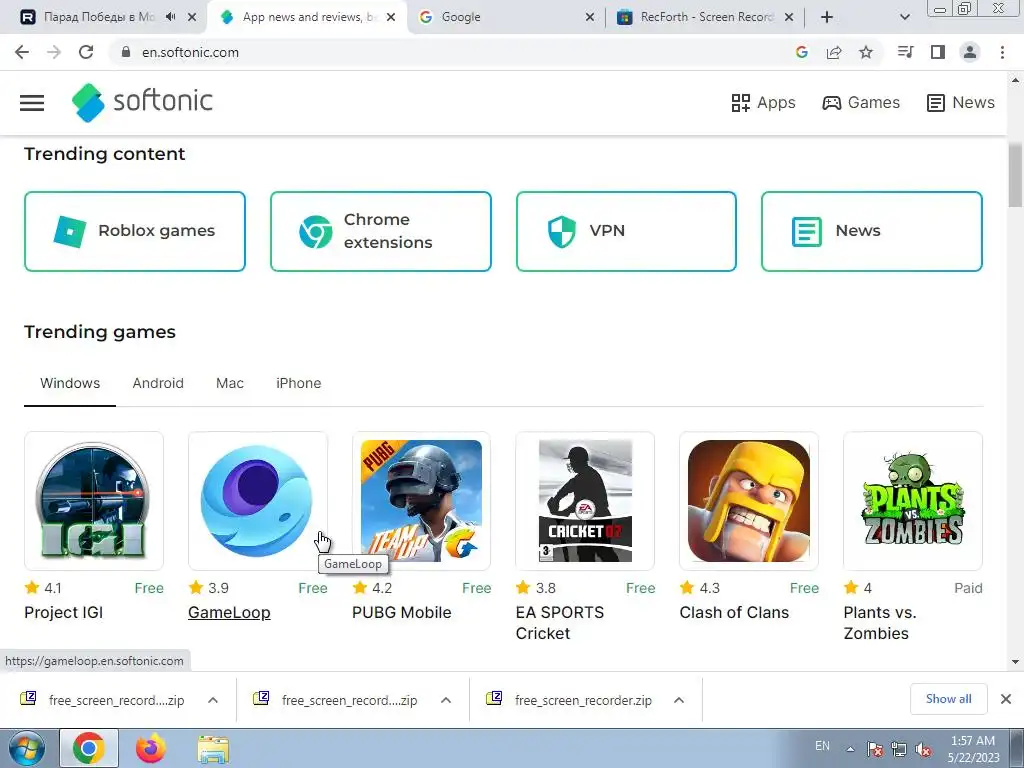
Task: Click the page scrollbar up arrow
Action: [1015, 80]
